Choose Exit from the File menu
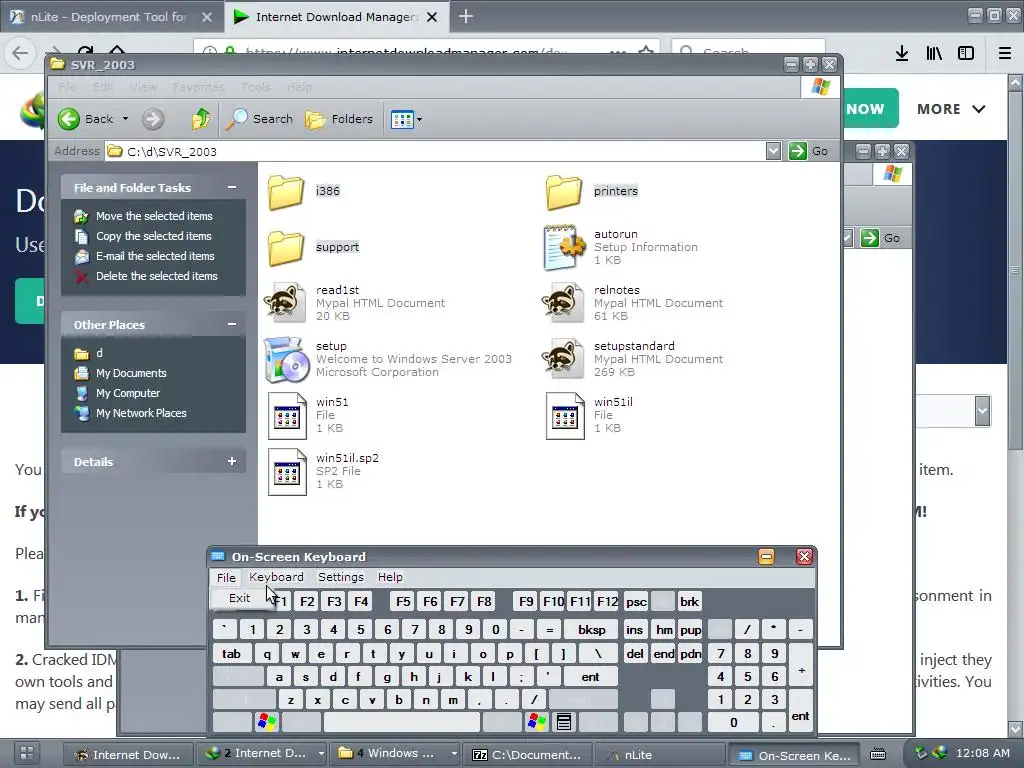This screenshot has height=768, width=1024. [240, 598]
